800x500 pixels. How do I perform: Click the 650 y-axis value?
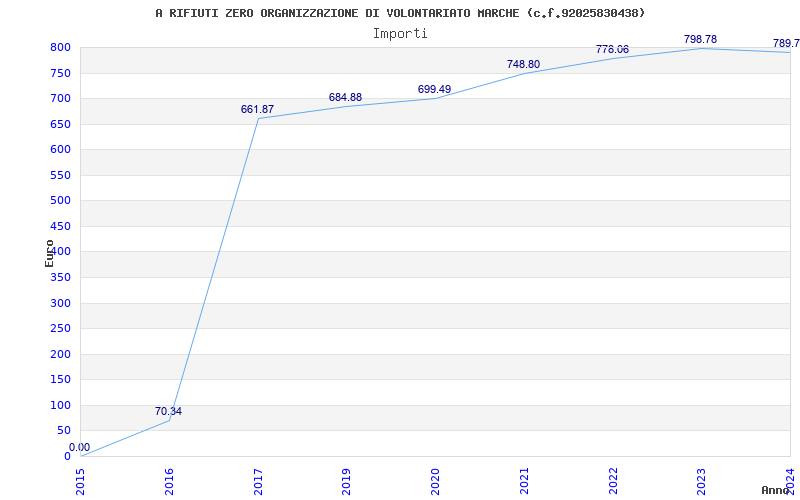tap(60, 124)
